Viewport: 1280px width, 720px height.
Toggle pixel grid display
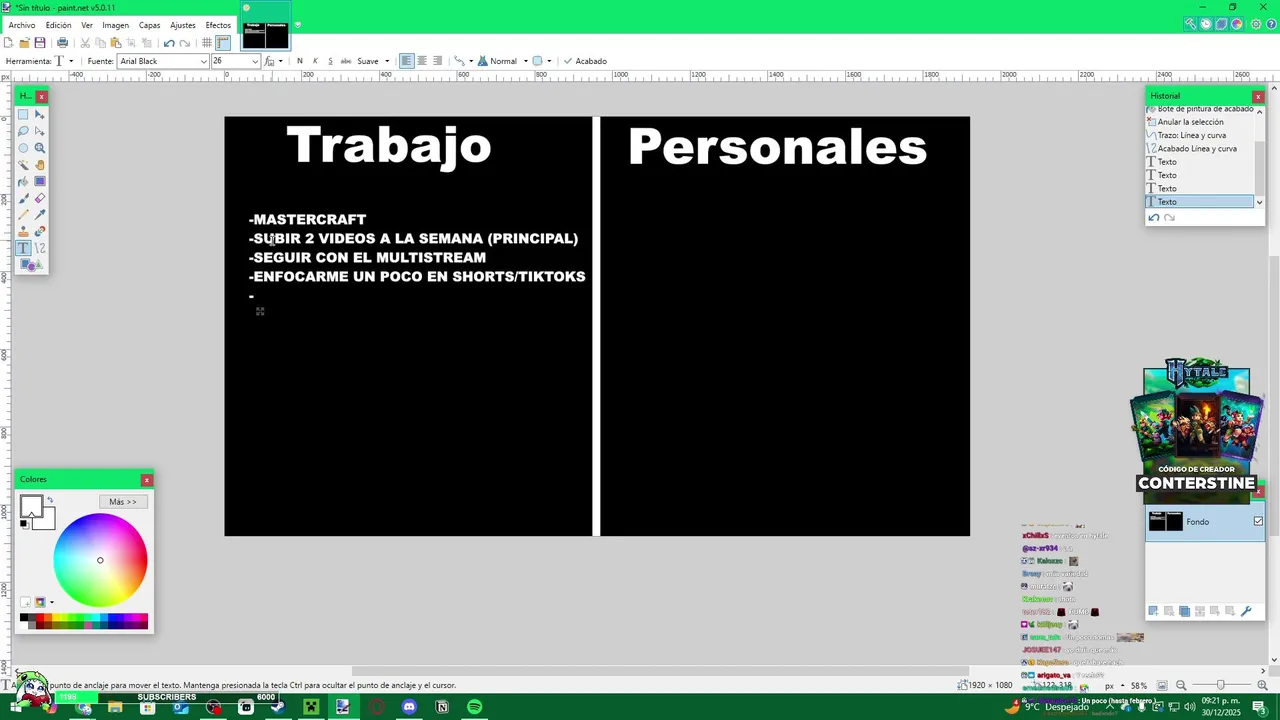pyautogui.click(x=207, y=43)
